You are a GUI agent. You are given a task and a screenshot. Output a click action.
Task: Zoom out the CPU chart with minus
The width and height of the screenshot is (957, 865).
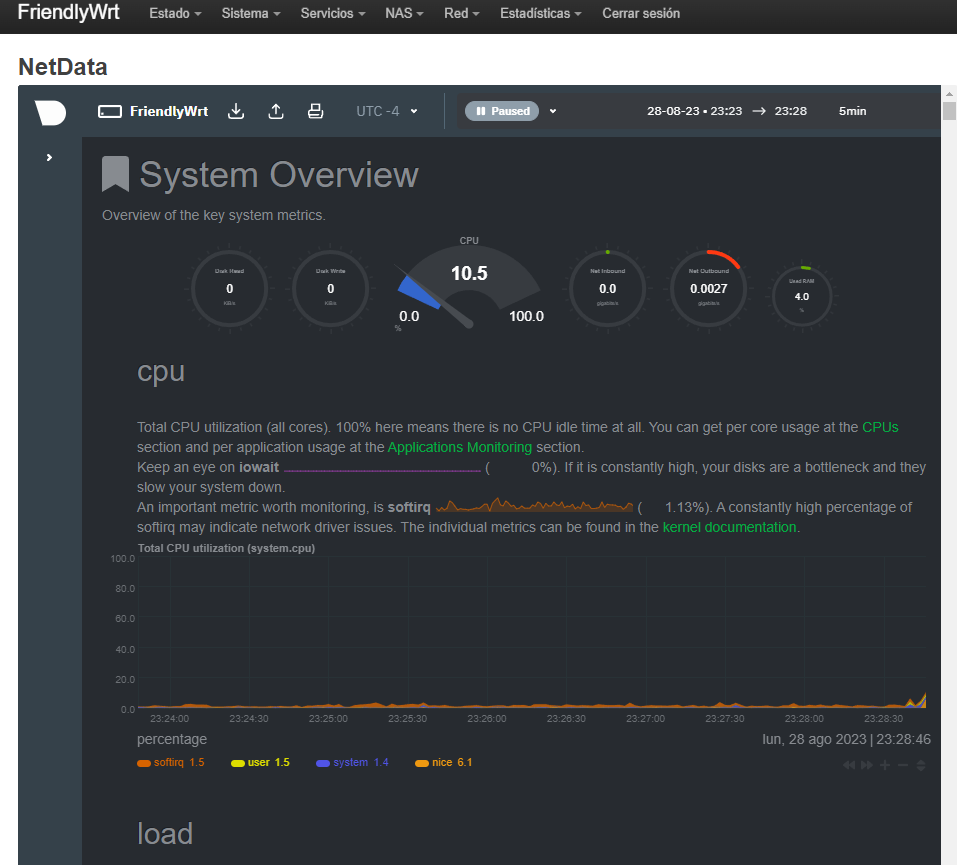click(903, 765)
